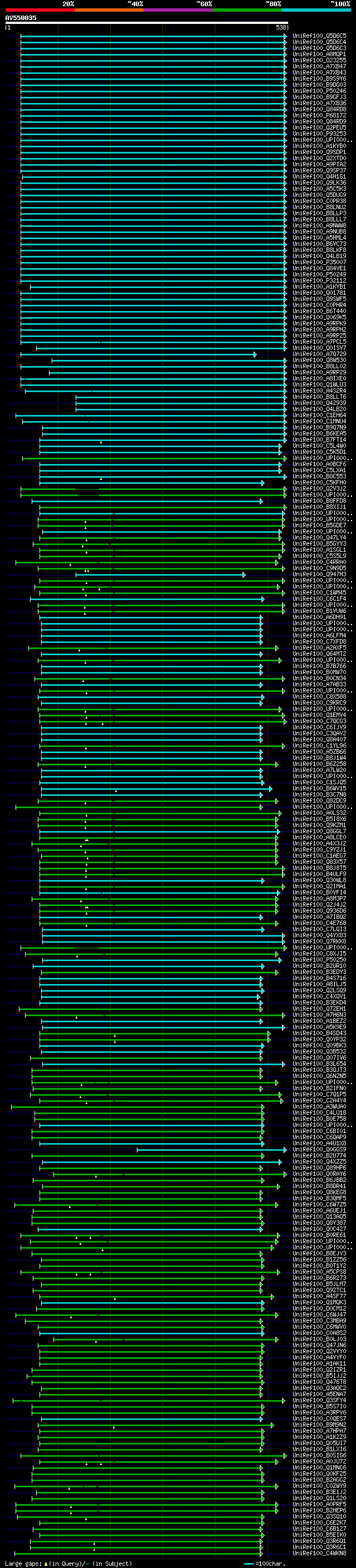The height and width of the screenshot is (1568, 356).
Task: Open the UniRef100_B6VC73 entry
Action: [319, 244]
